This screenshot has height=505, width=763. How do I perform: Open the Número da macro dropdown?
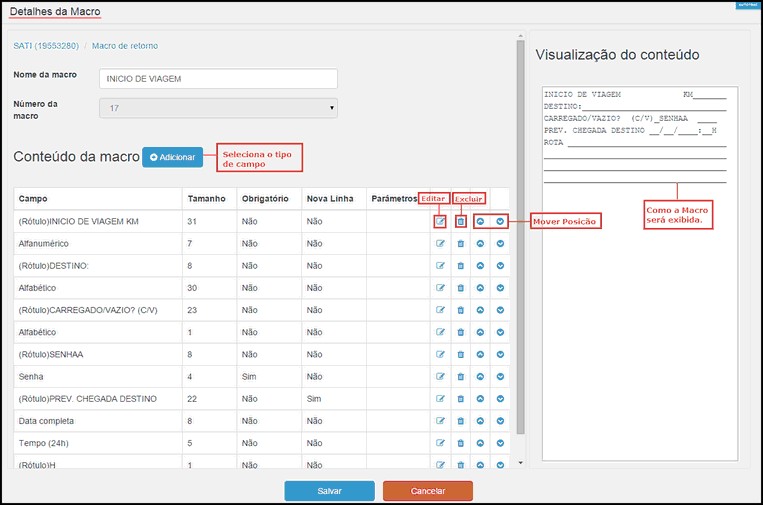coord(218,108)
